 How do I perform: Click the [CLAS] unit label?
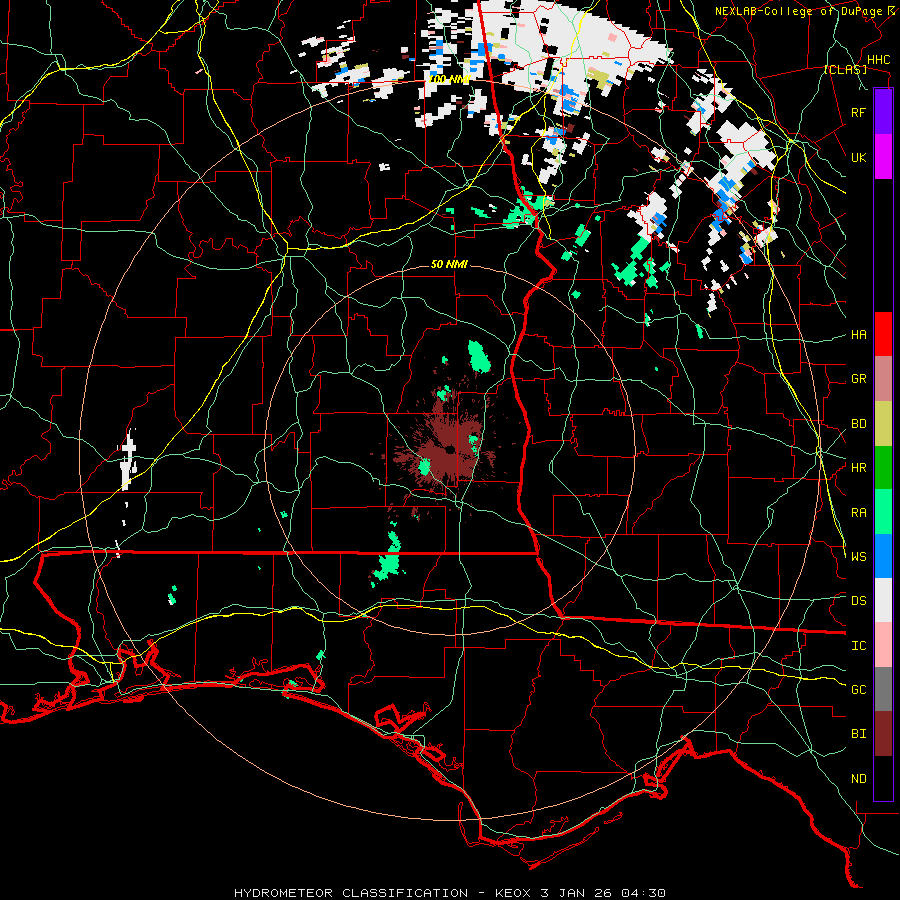pos(845,70)
